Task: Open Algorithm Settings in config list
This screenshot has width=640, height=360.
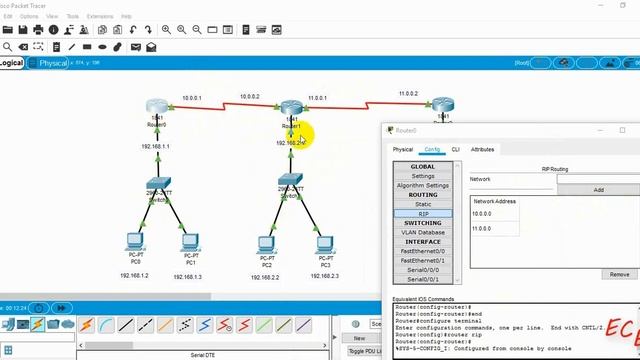Action: [423, 185]
